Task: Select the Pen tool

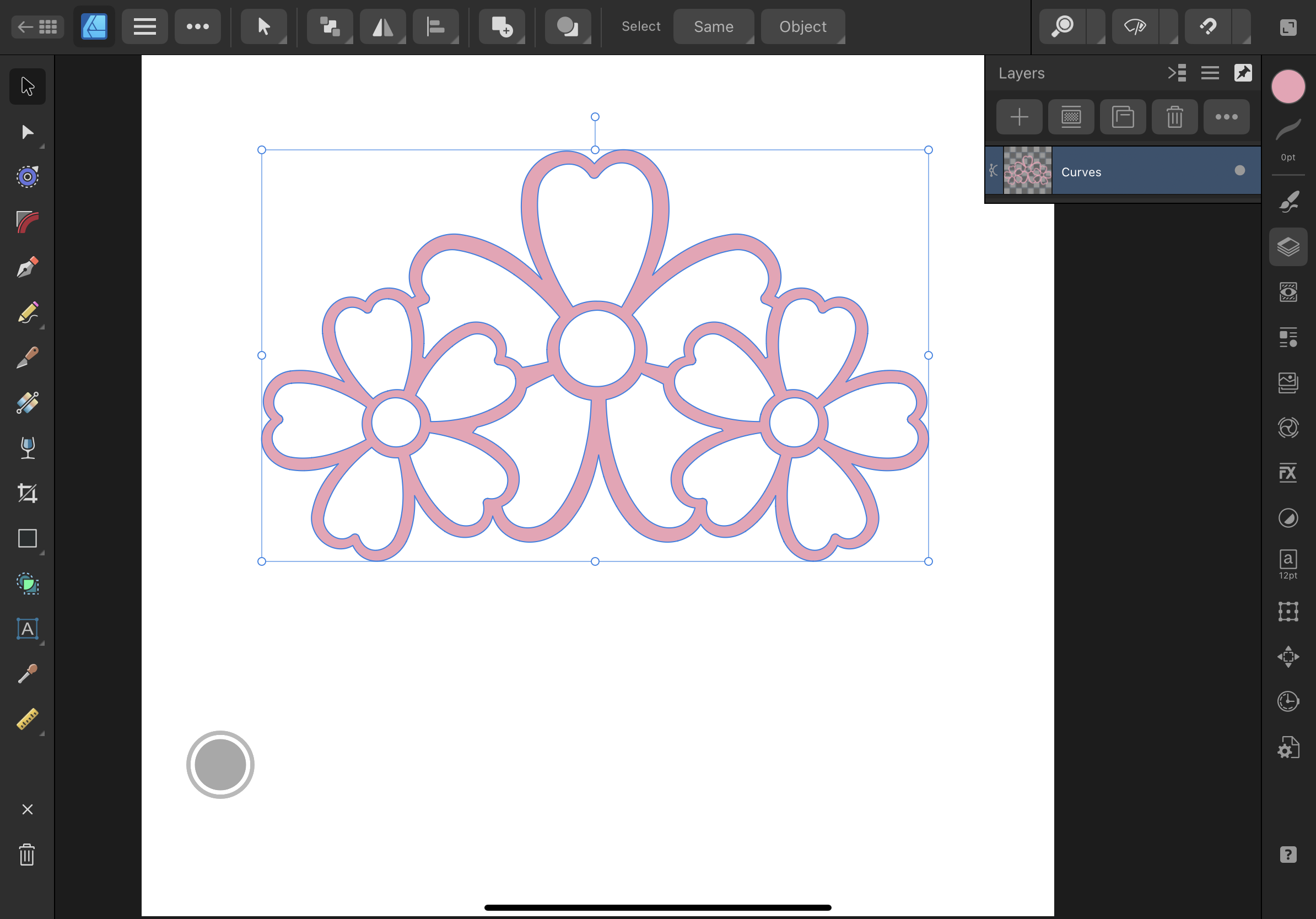Action: pyautogui.click(x=27, y=268)
